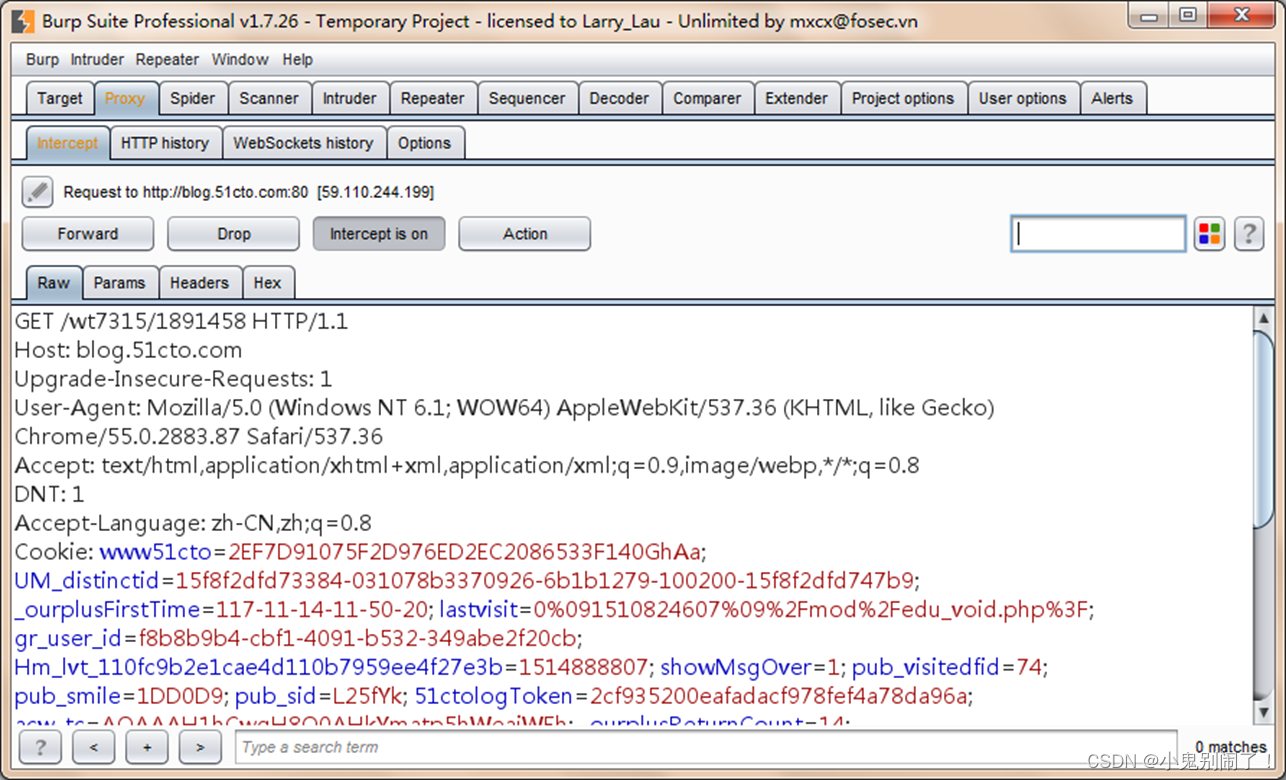Switch to the Alerts tab

pyautogui.click(x=1112, y=98)
